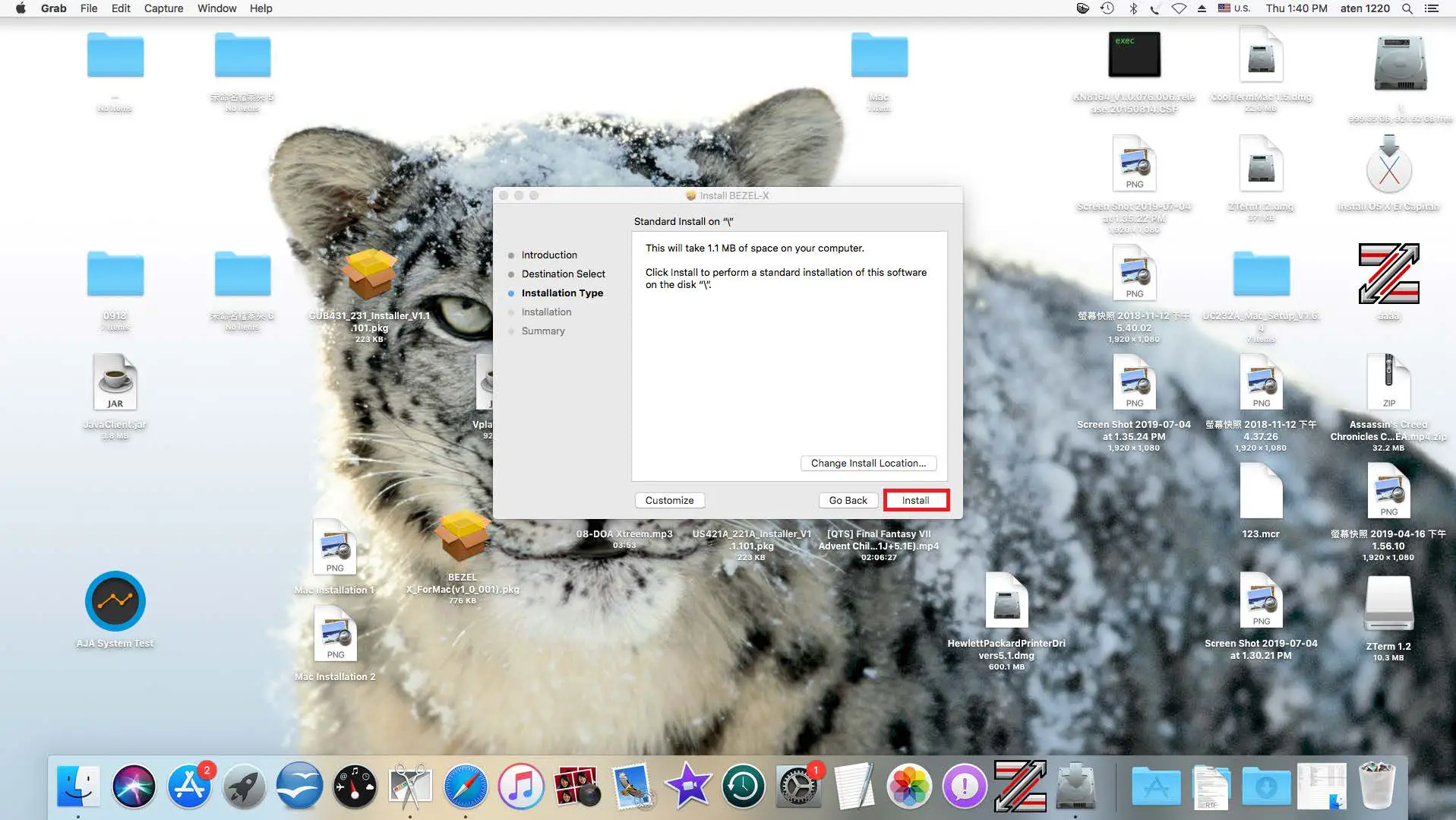Launch iTunes from the Dock

point(521,786)
